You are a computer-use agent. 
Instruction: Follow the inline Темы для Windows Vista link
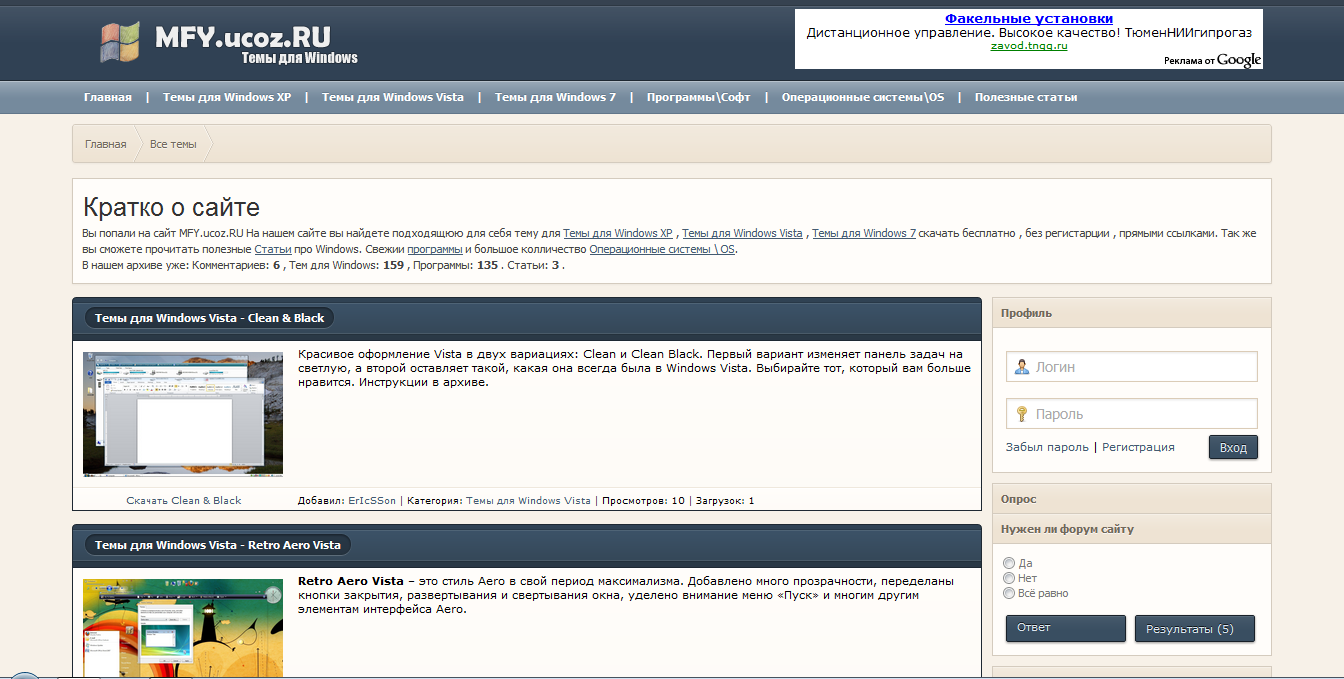tap(742, 233)
